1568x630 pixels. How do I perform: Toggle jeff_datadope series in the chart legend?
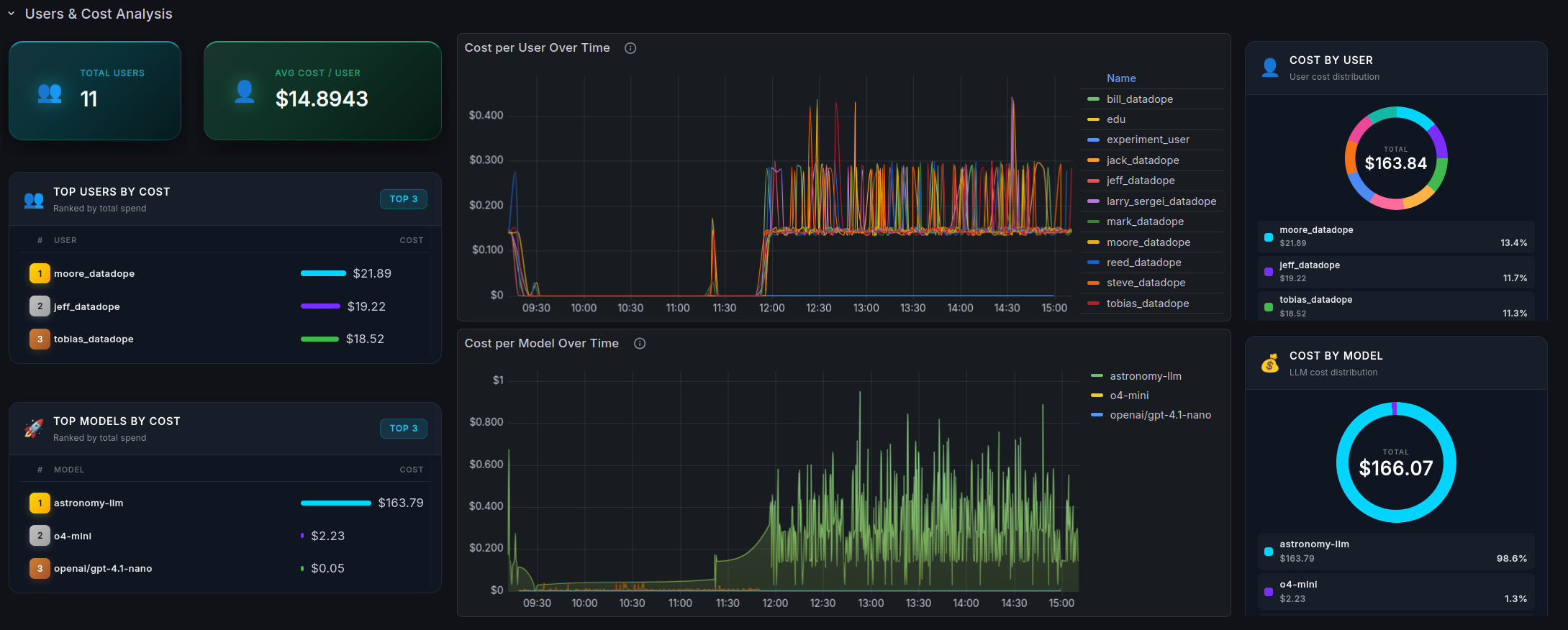(1141, 181)
